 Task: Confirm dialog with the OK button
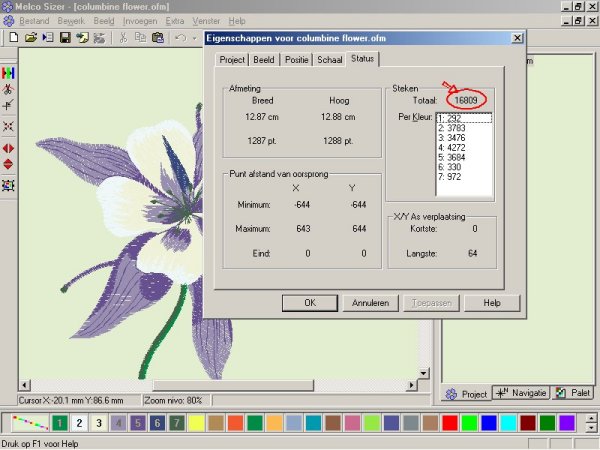[x=310, y=303]
